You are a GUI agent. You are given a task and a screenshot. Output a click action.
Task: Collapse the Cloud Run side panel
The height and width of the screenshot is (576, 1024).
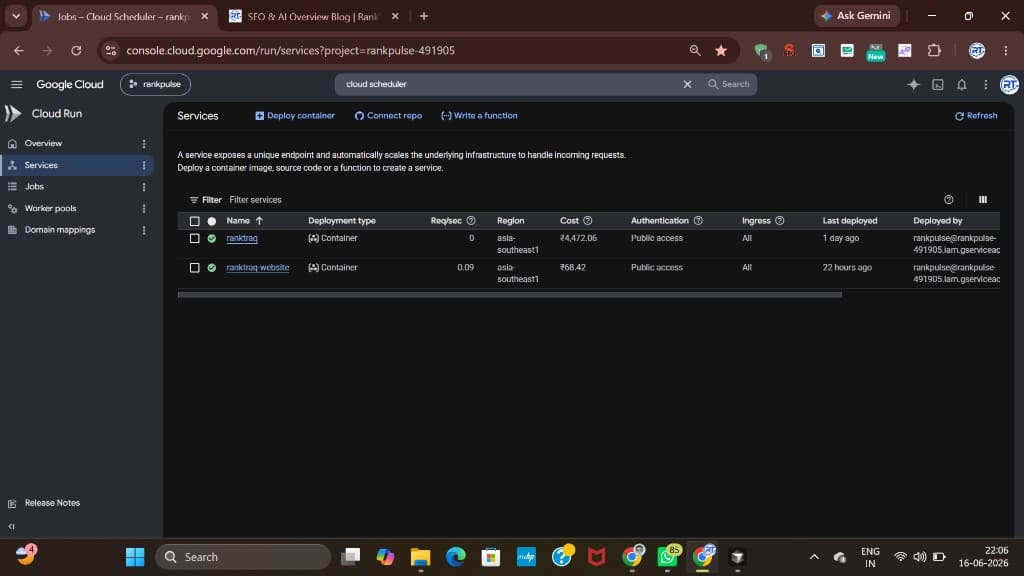(x=11, y=526)
